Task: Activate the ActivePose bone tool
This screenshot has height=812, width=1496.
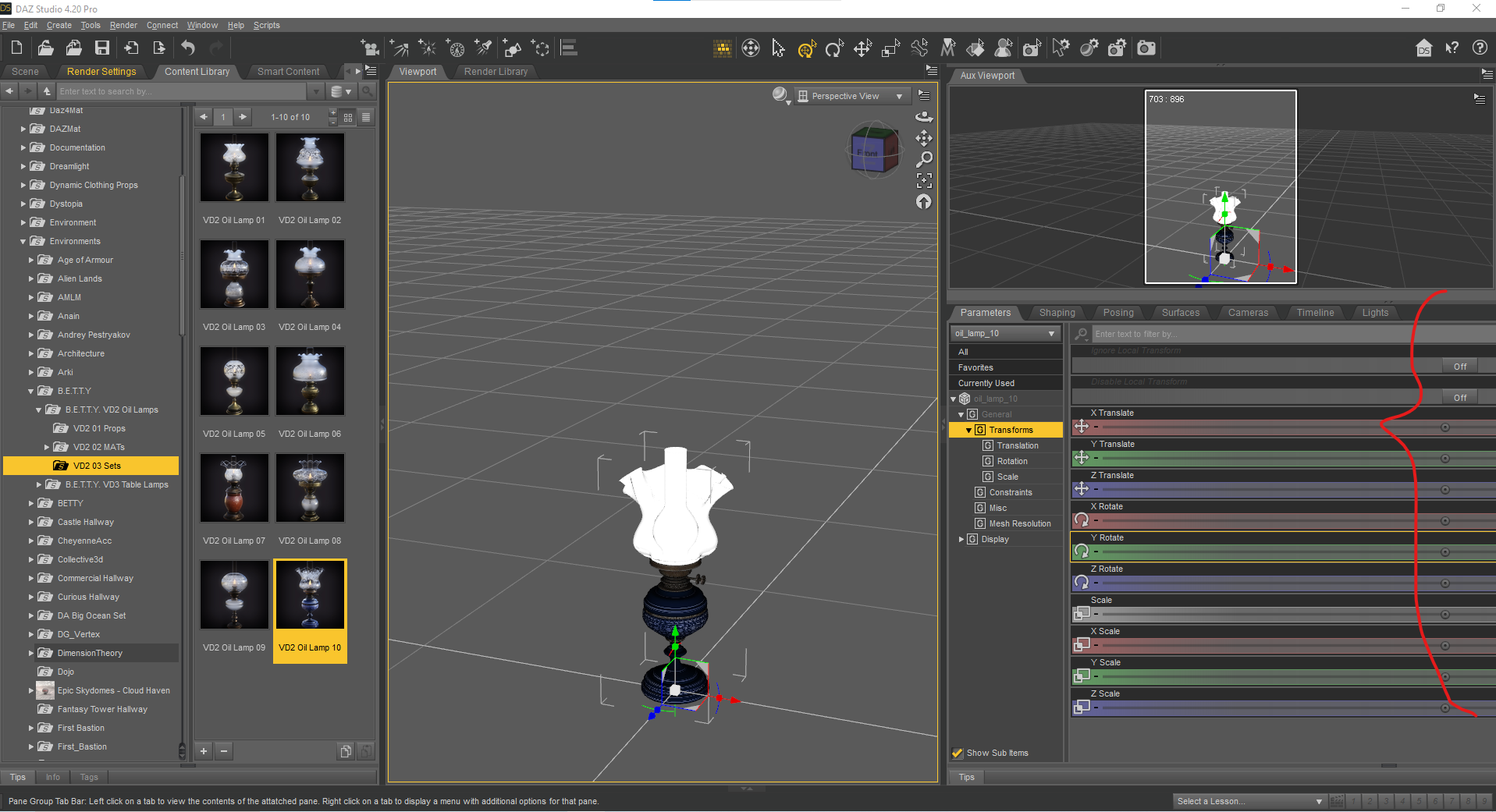Action: click(919, 48)
